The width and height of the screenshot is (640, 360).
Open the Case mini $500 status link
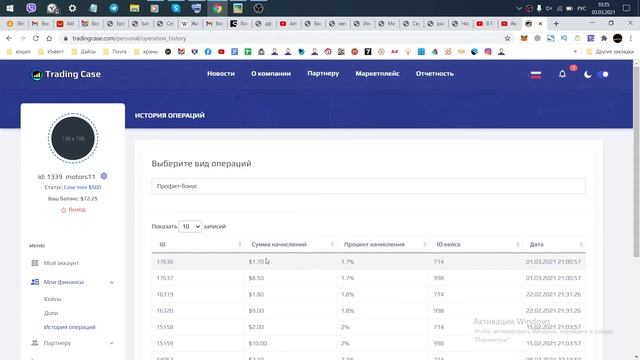point(82,187)
